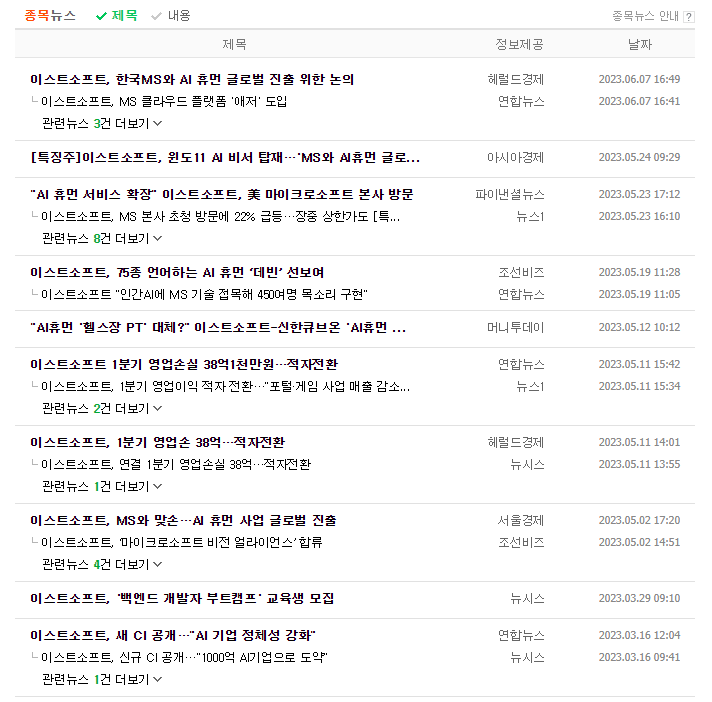This screenshot has width=712, height=702.
Task: Select source 아시아경제 in the list
Action: click(515, 158)
